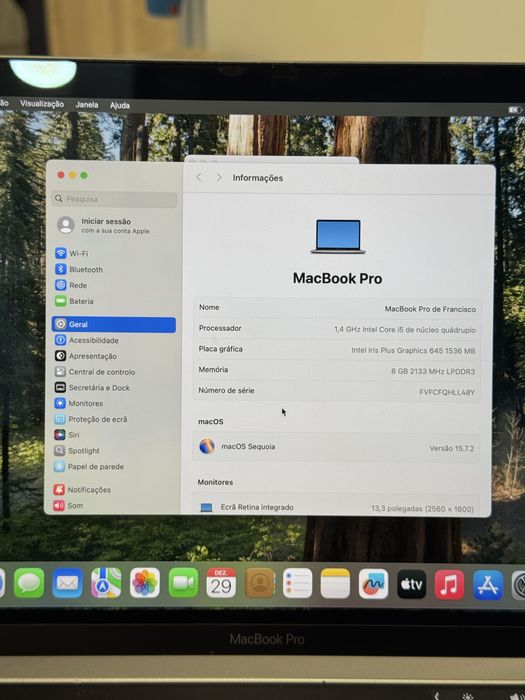The width and height of the screenshot is (525, 700).
Task: Open Ajuda menu in menu bar
Action: point(120,105)
